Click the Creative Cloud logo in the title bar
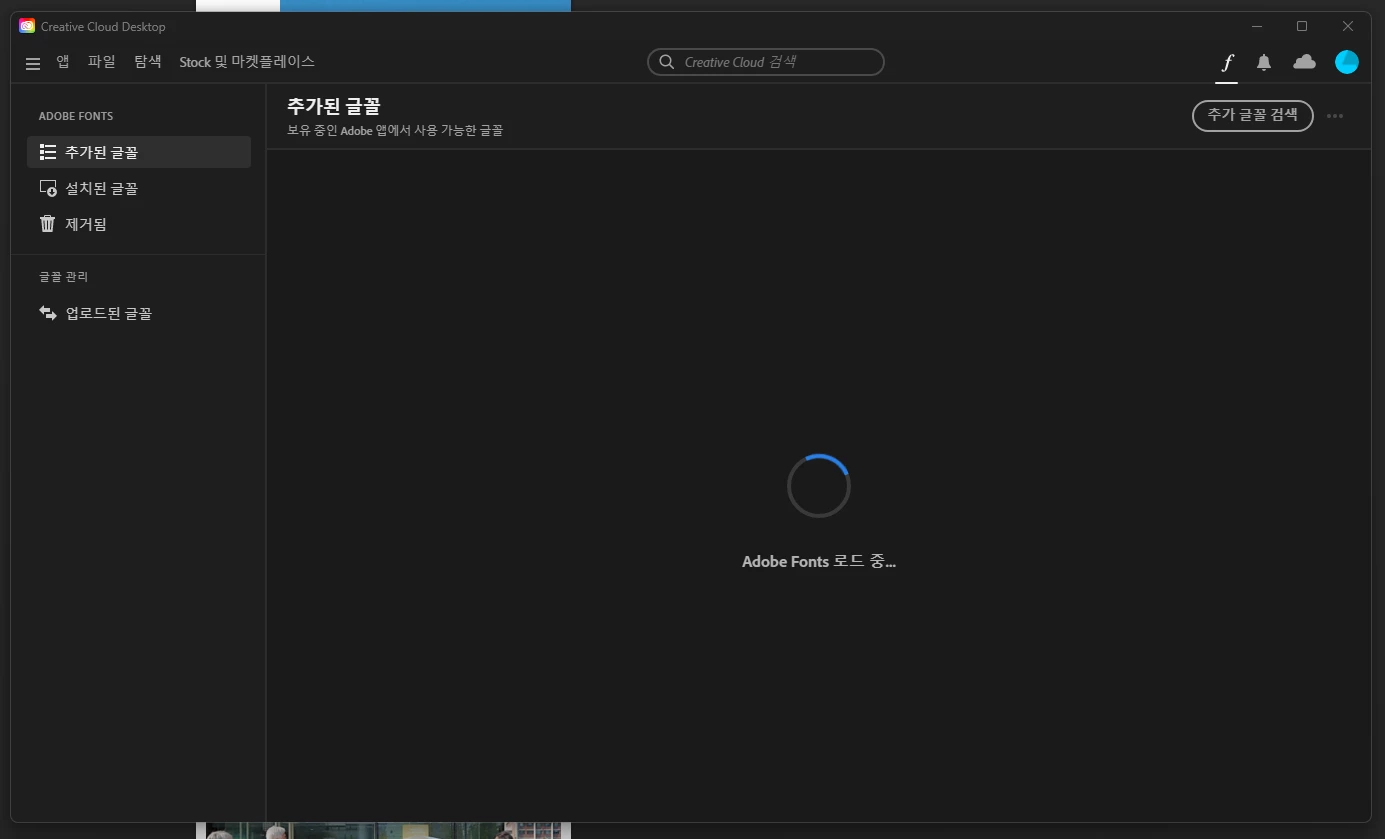This screenshot has width=1385, height=839. (x=27, y=26)
